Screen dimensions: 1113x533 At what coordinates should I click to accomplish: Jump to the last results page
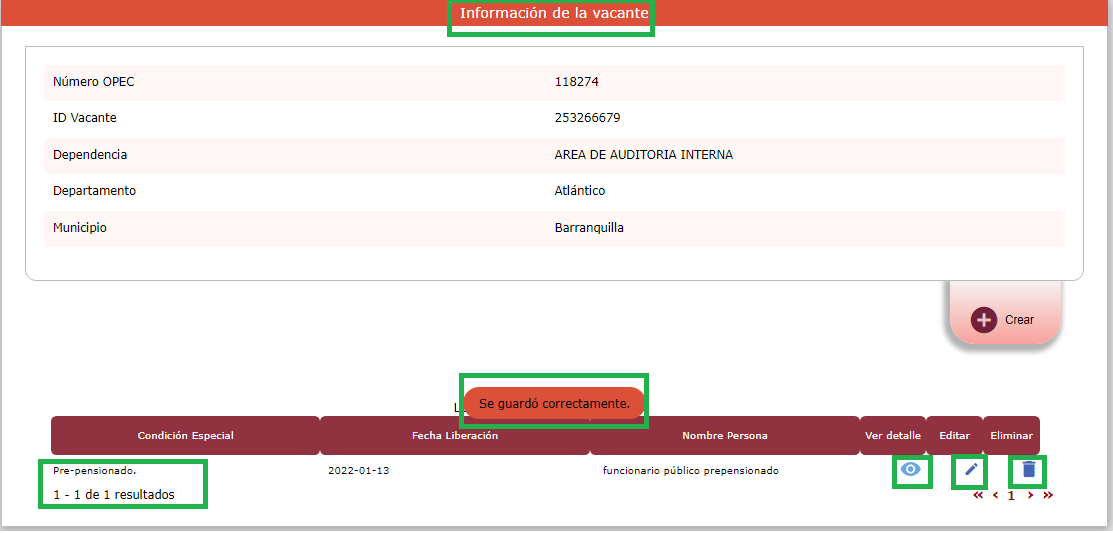1048,495
